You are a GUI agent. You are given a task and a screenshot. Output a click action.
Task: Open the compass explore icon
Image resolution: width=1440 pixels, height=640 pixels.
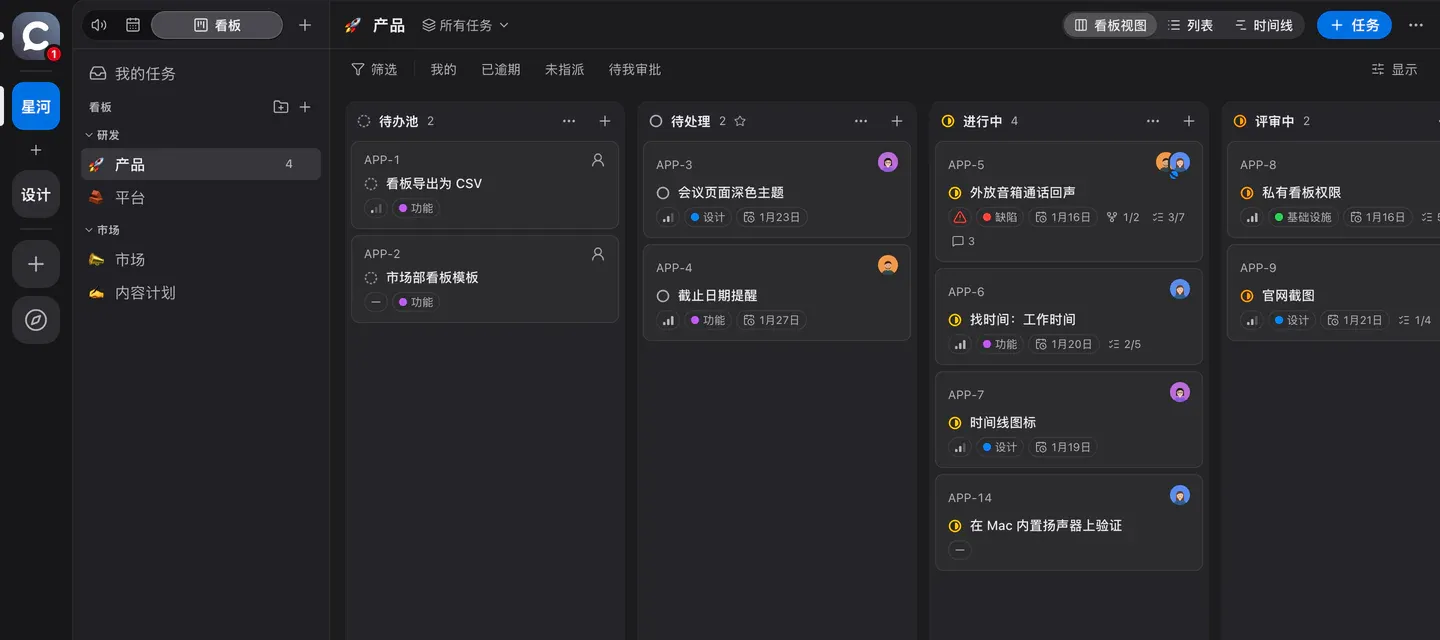[36, 320]
